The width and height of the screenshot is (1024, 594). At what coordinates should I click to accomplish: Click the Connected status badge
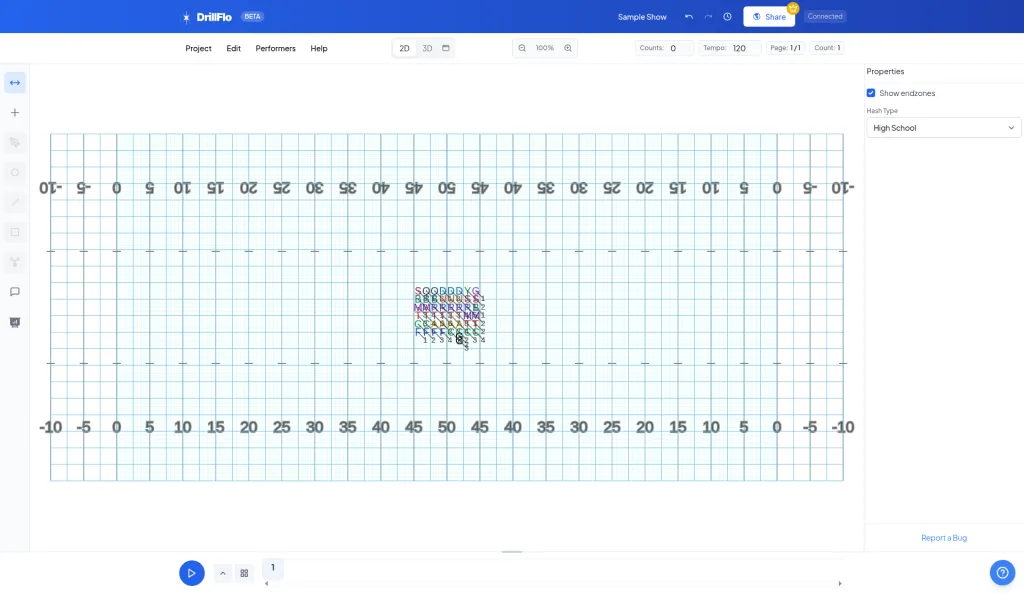tap(825, 16)
